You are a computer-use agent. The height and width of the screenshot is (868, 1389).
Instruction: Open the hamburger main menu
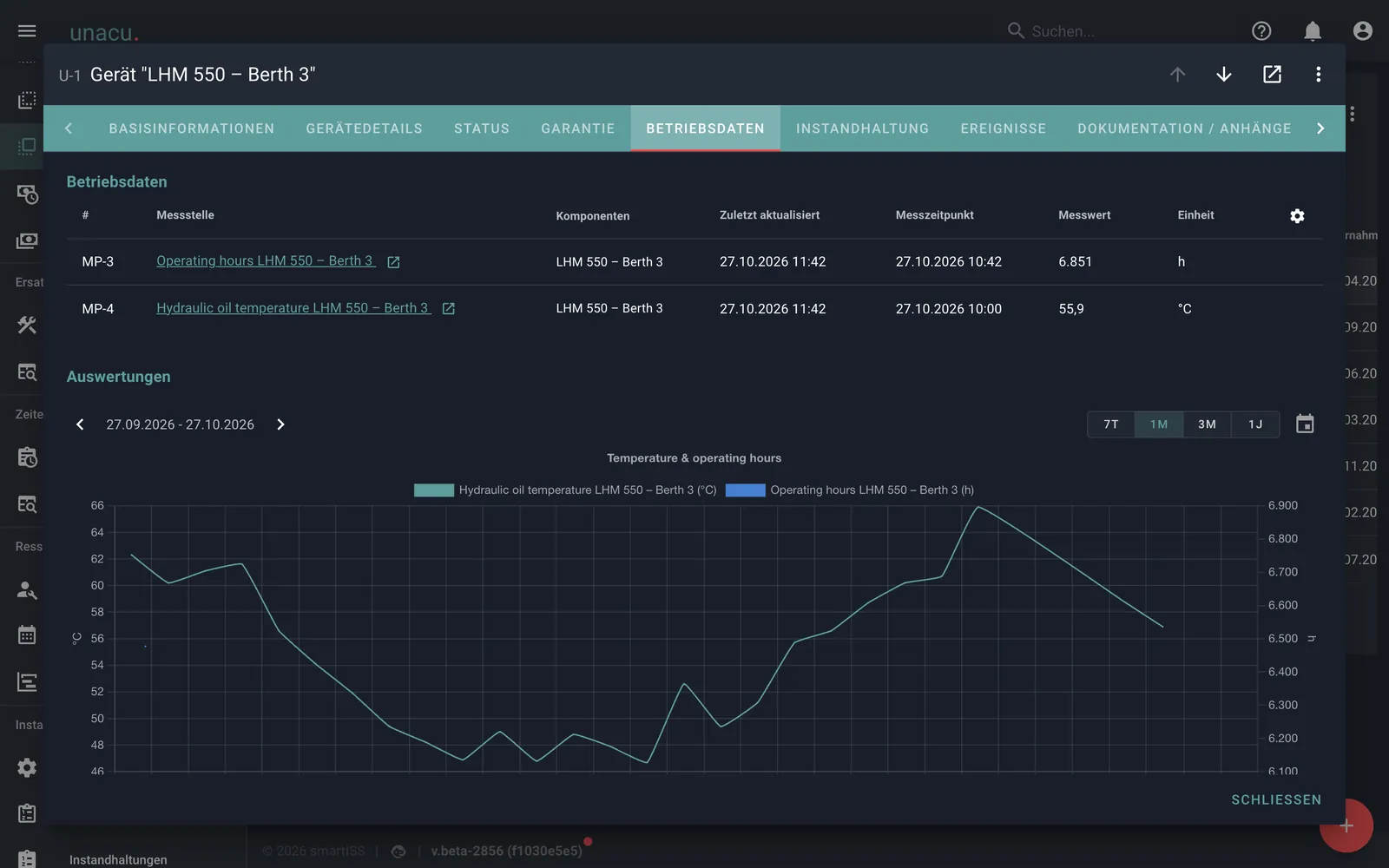point(27,31)
